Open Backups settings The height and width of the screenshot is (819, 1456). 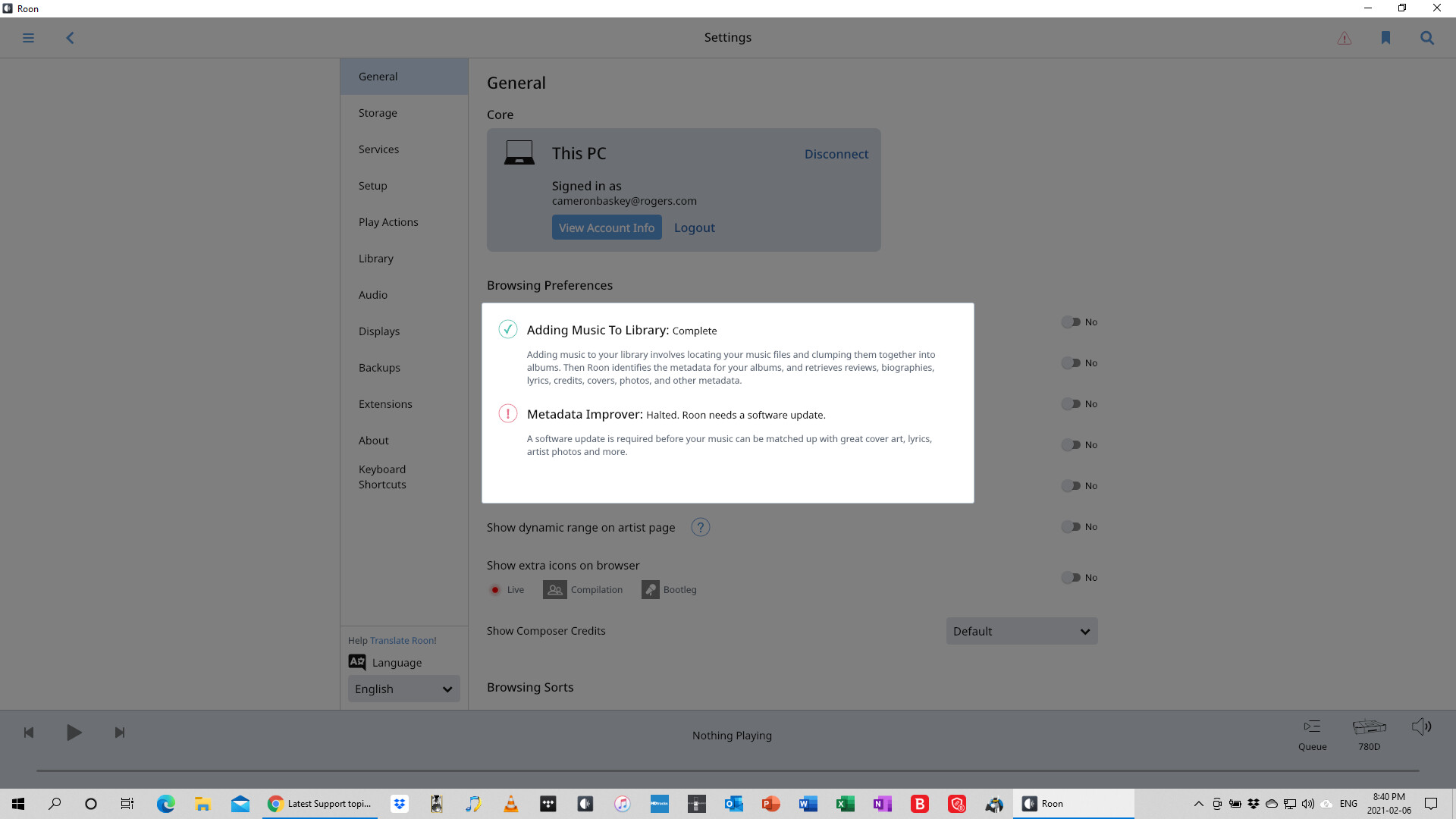[404, 368]
